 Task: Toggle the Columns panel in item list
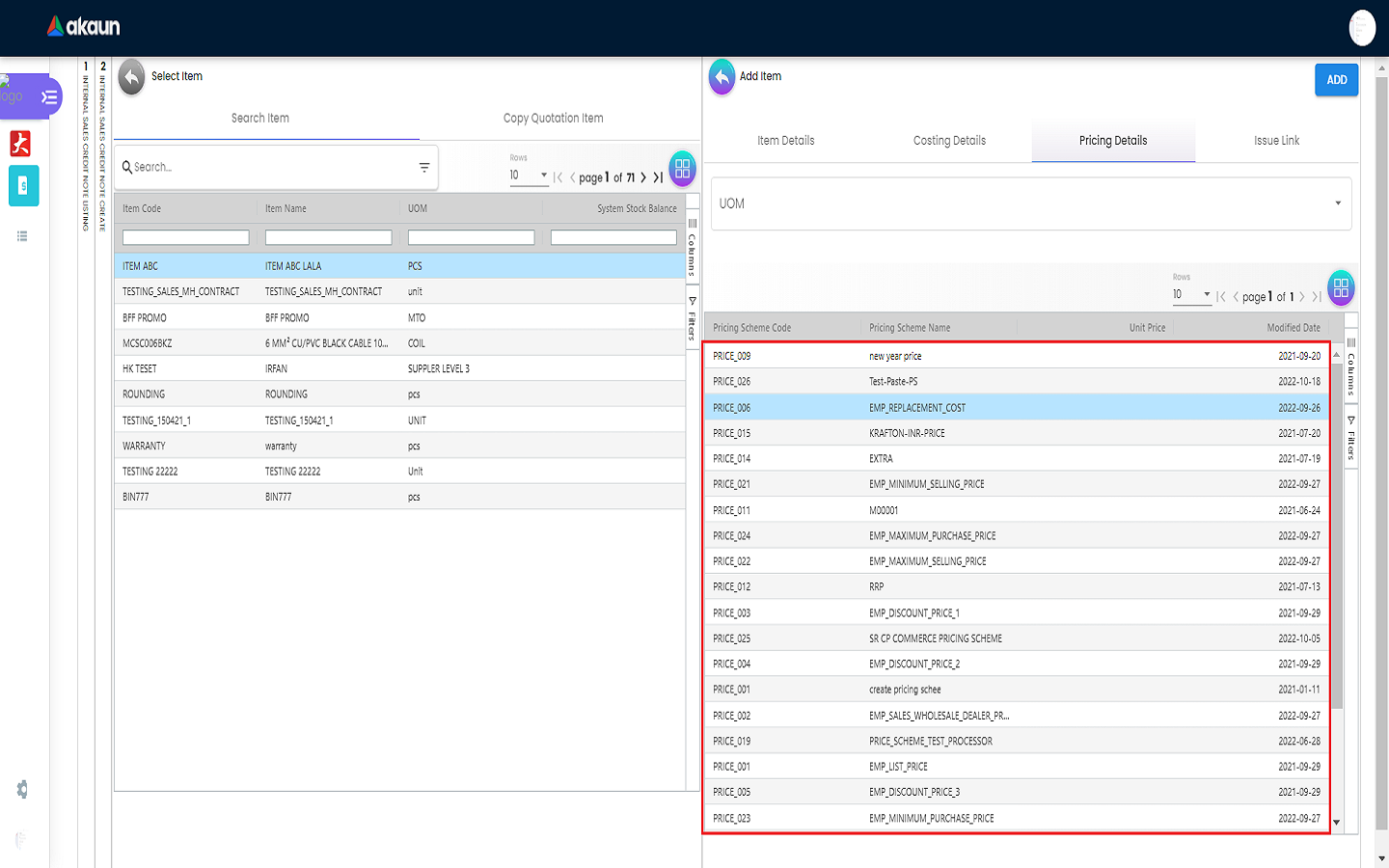pos(692,248)
